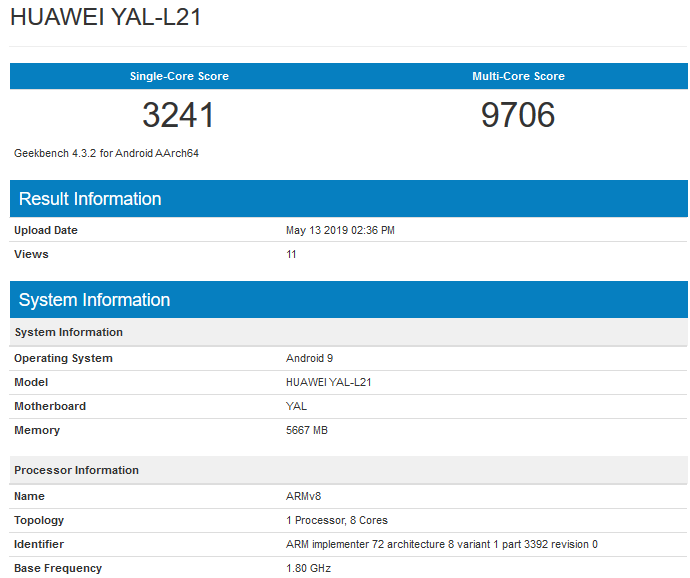Click the Model label

click(31, 382)
